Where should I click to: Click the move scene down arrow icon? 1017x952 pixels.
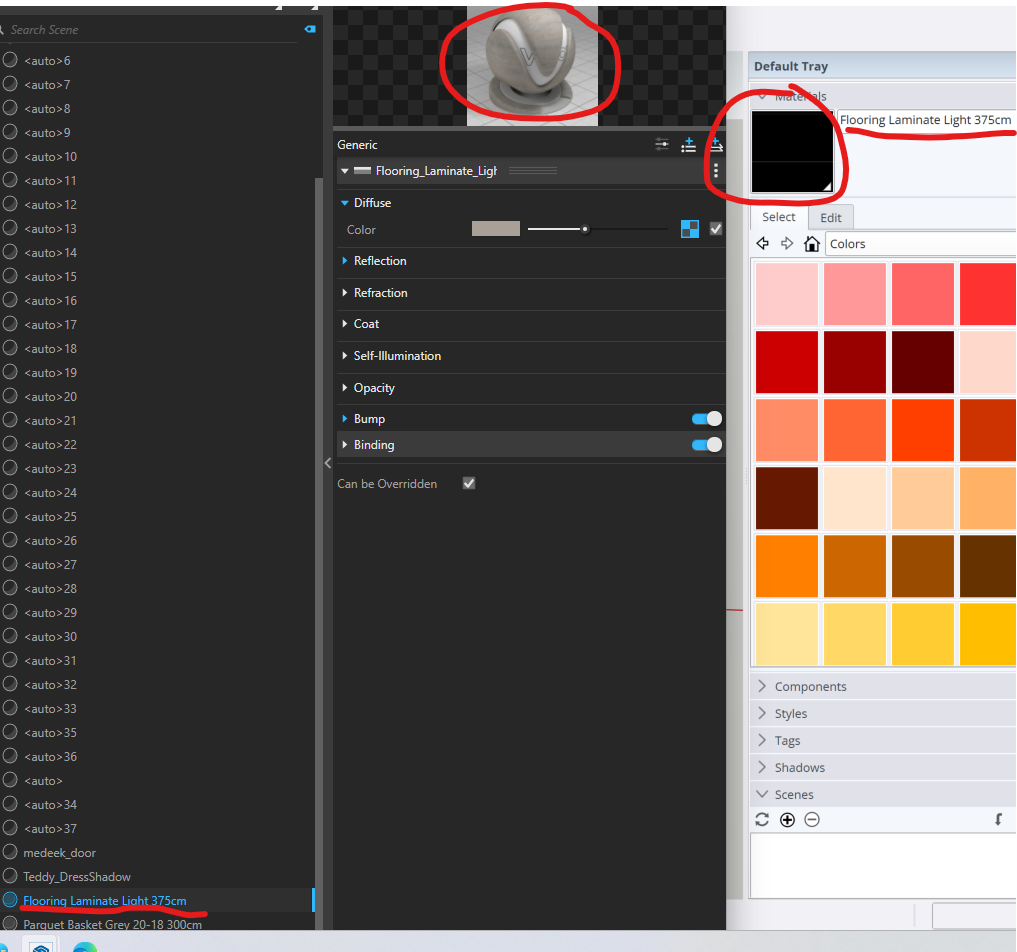[x=998, y=820]
